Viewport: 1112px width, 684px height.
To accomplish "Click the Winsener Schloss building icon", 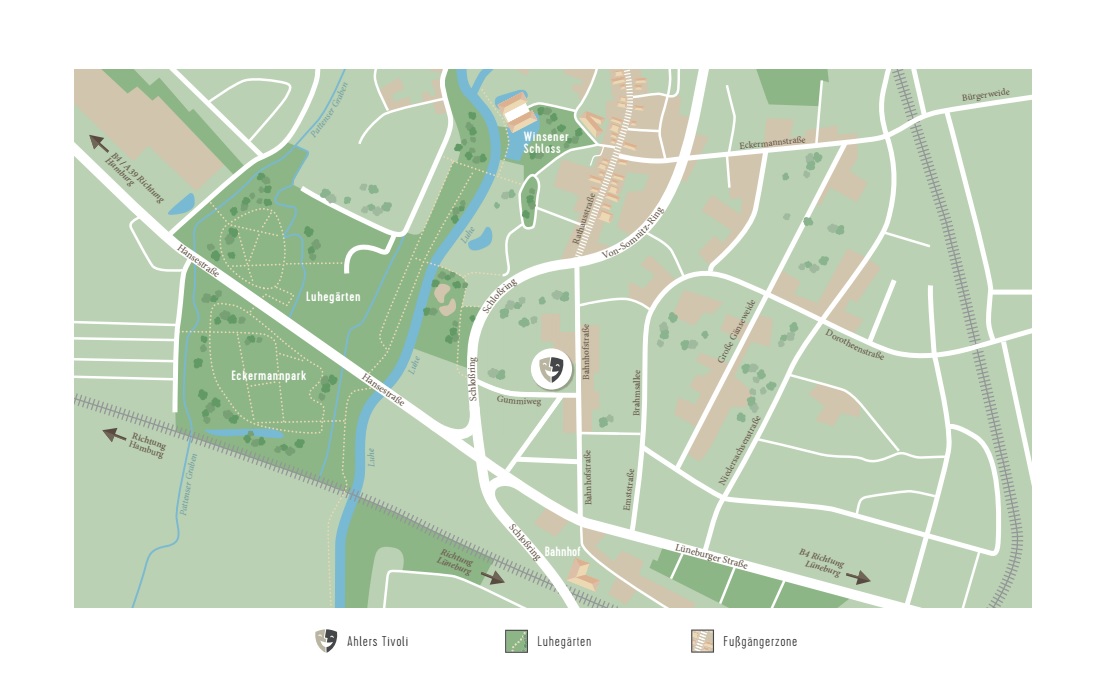I will [x=516, y=111].
